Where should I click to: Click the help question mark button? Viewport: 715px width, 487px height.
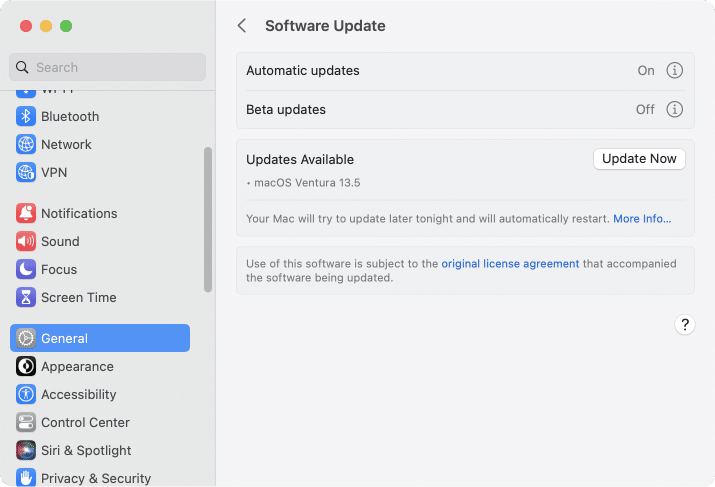pyautogui.click(x=684, y=324)
